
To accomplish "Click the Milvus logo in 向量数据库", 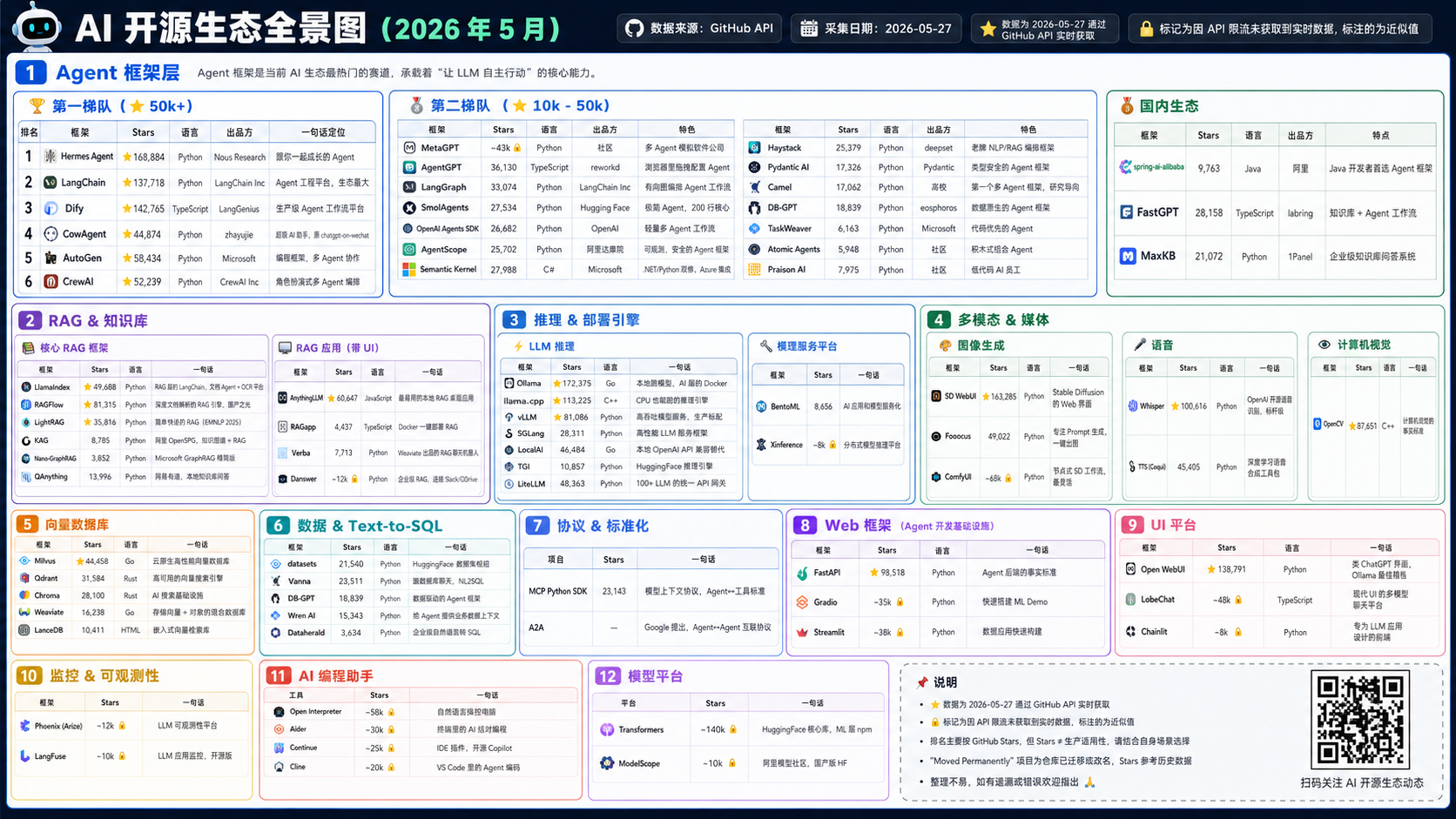I will coord(24,561).
